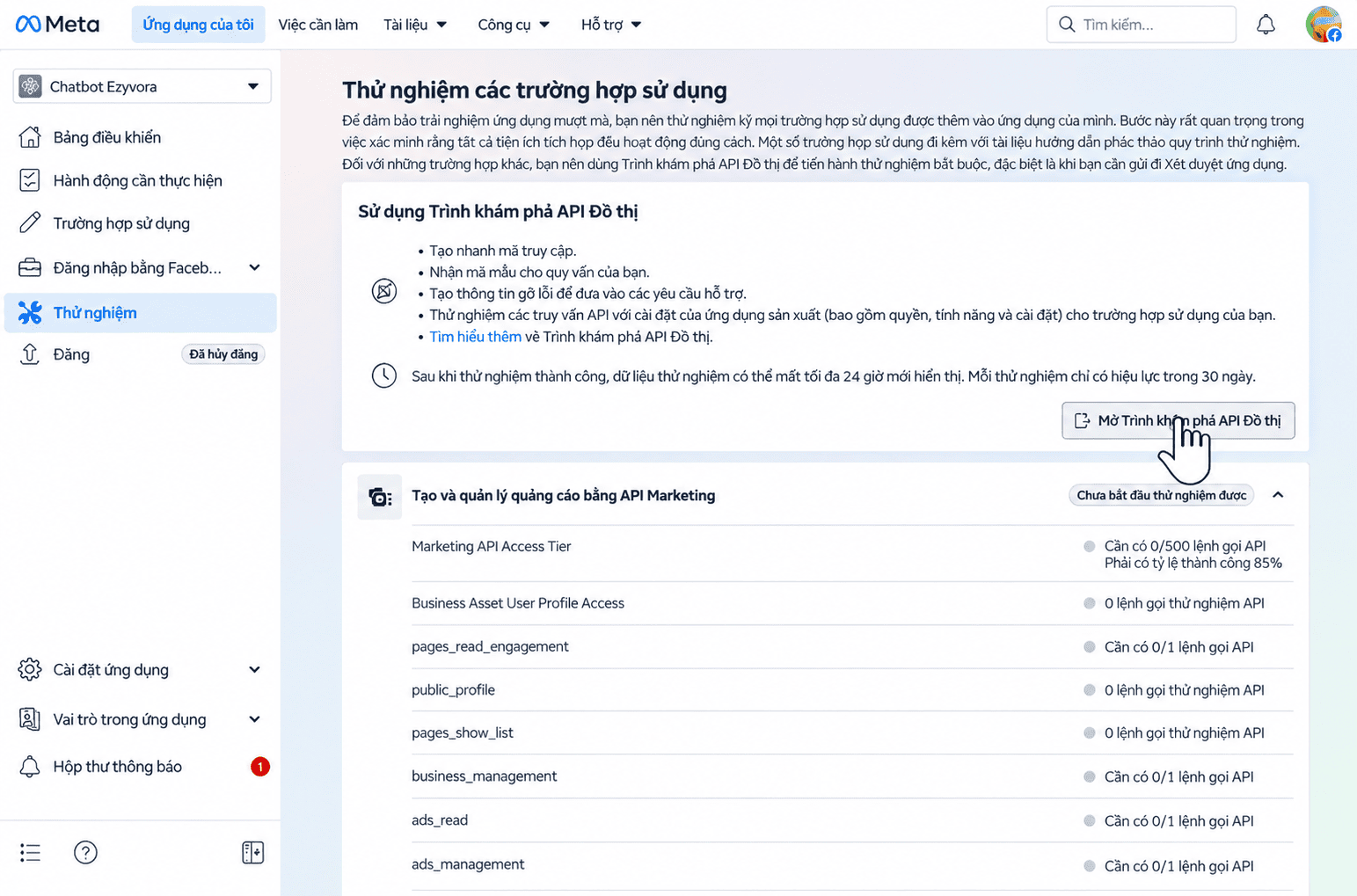Viewport: 1357px width, 896px height.
Task: Click the Cài đặt ứng dụng gear icon
Action: [30, 669]
